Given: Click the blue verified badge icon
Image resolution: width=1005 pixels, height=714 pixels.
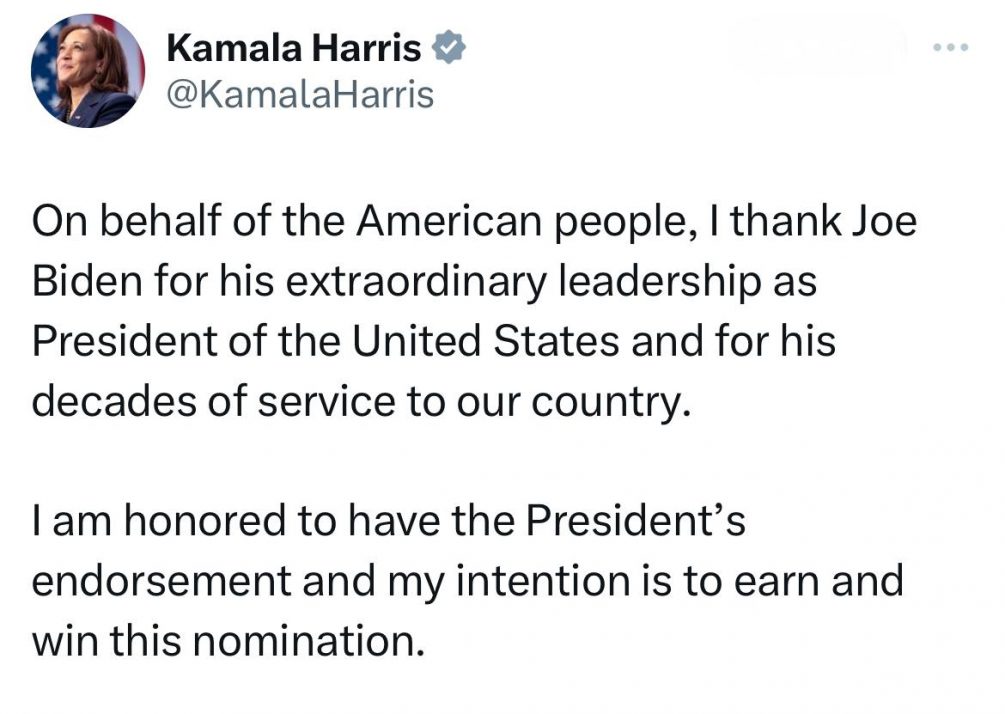Looking at the screenshot, I should tap(446, 46).
